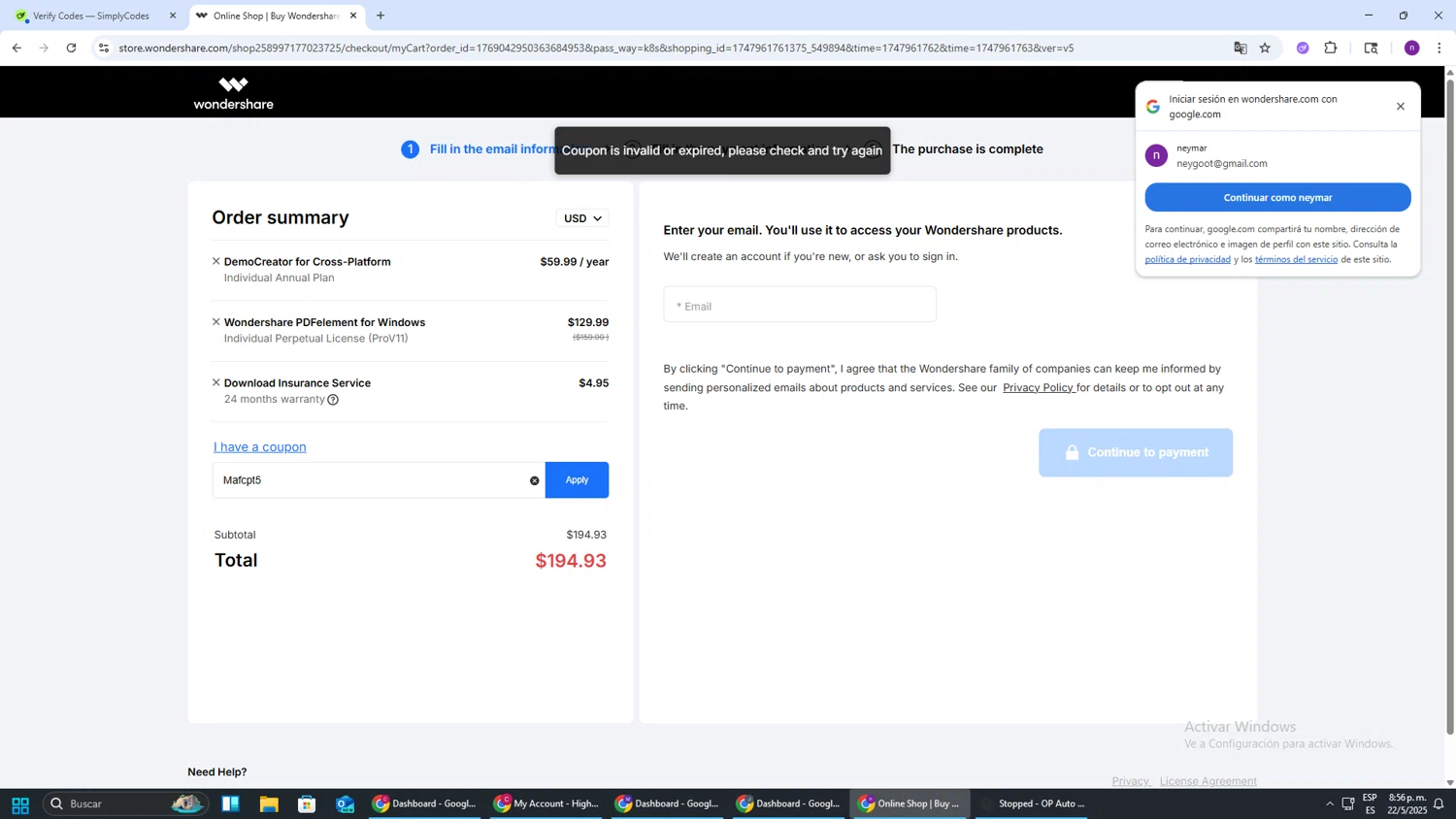Open ESP language indicator
This screenshot has width=1456, height=819.
(1370, 803)
